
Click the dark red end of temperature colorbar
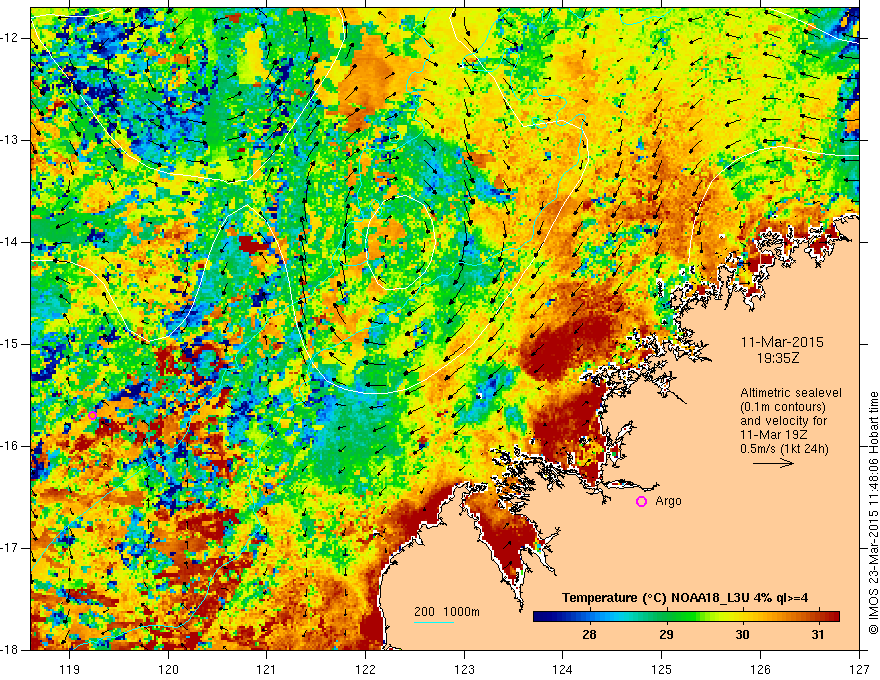point(831,617)
